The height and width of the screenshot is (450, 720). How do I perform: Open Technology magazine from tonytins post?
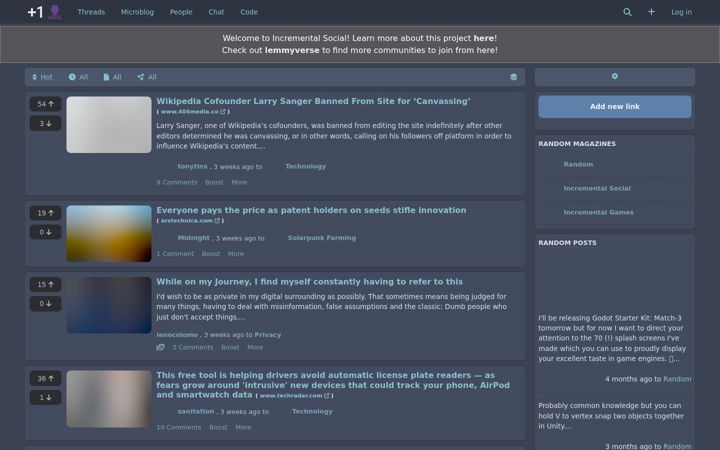[x=305, y=167]
